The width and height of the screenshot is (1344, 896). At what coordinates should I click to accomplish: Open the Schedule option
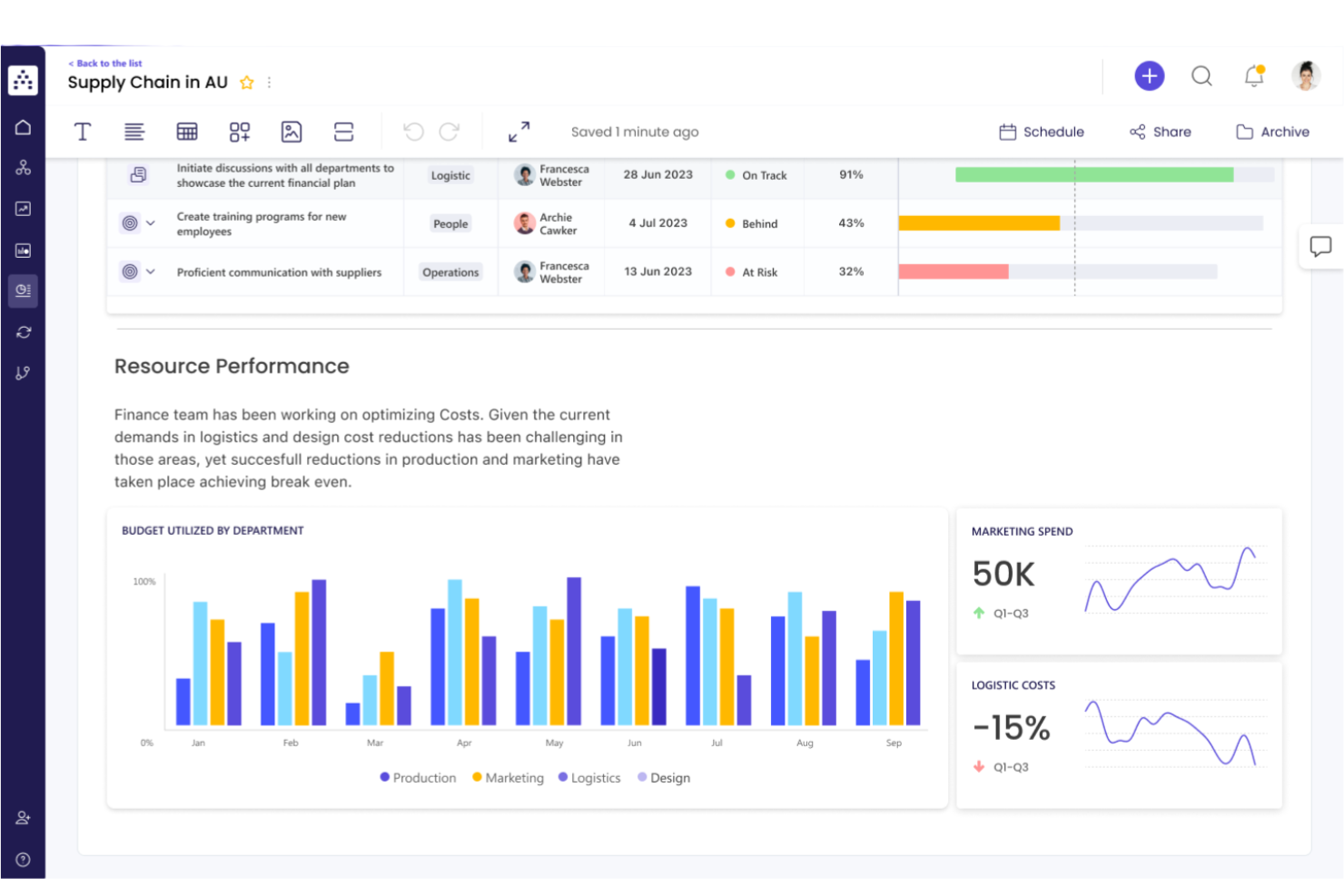(x=1041, y=132)
